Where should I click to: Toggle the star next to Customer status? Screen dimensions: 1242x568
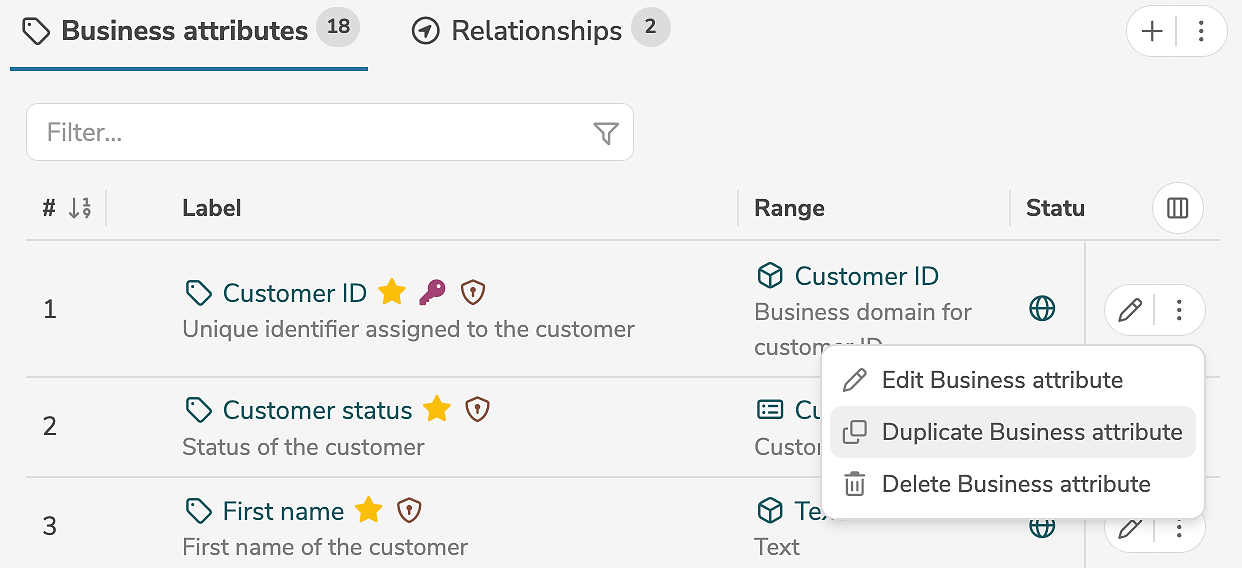(437, 410)
